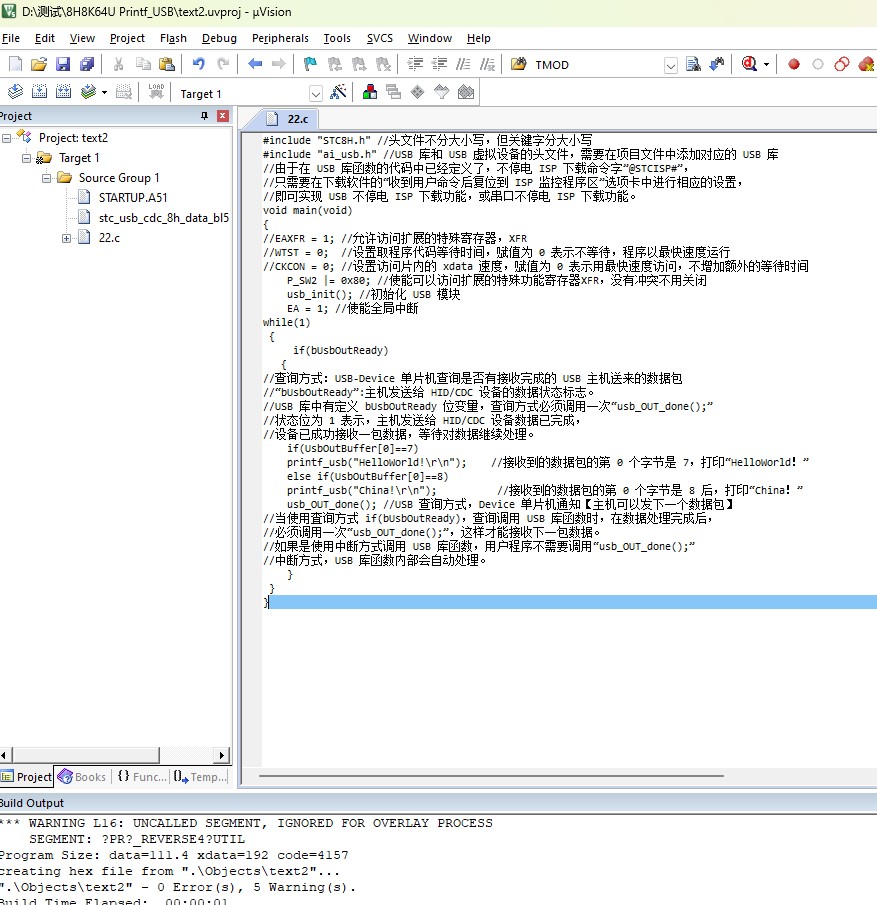Click the Rebuild all target files icon
877x905 pixels.
(x=64, y=92)
